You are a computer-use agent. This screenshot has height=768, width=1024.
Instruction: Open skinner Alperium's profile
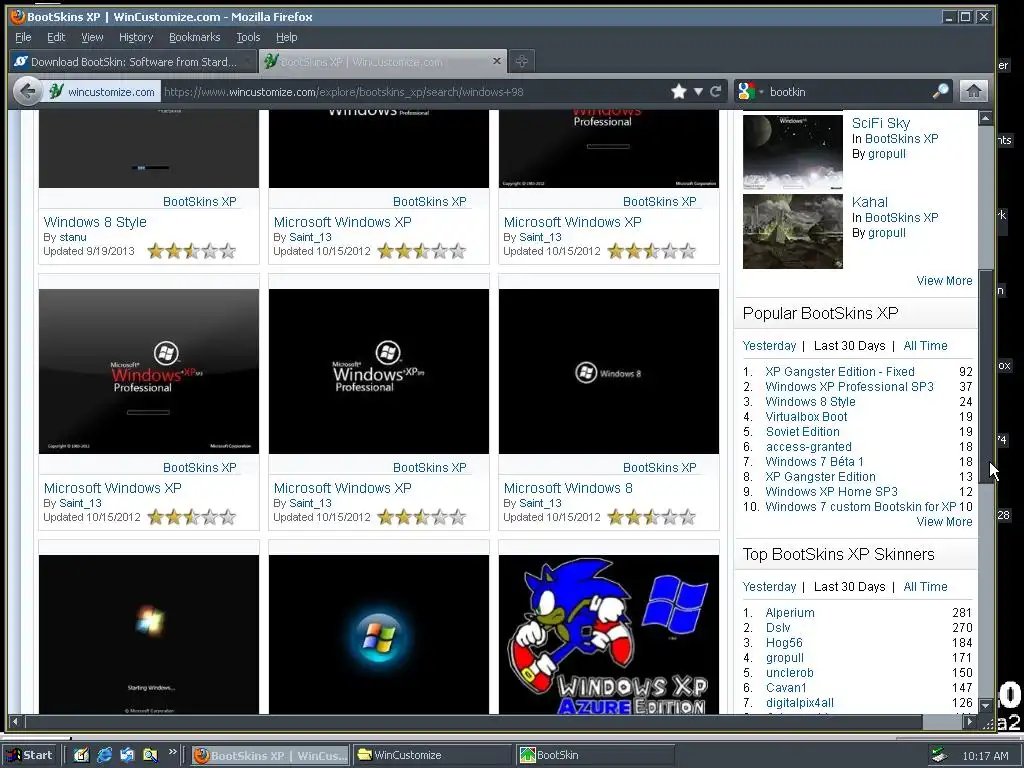pos(790,613)
